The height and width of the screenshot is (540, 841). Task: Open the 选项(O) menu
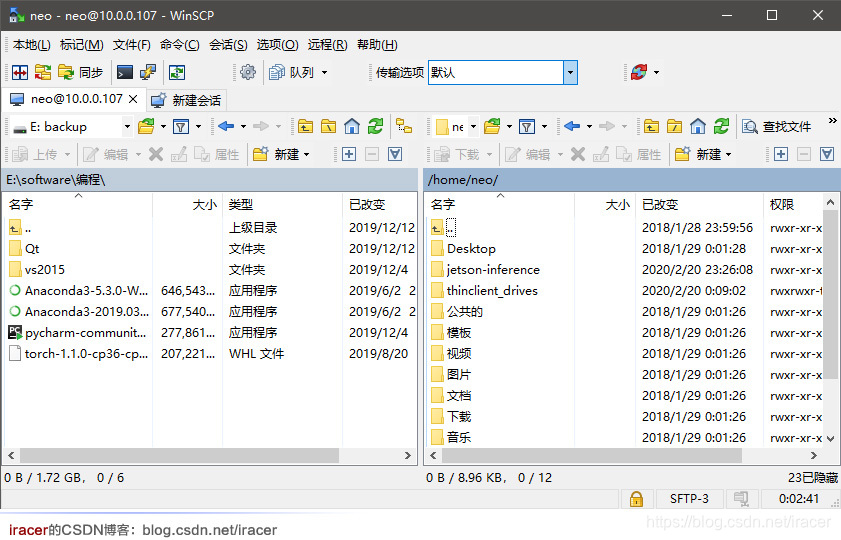(x=277, y=45)
